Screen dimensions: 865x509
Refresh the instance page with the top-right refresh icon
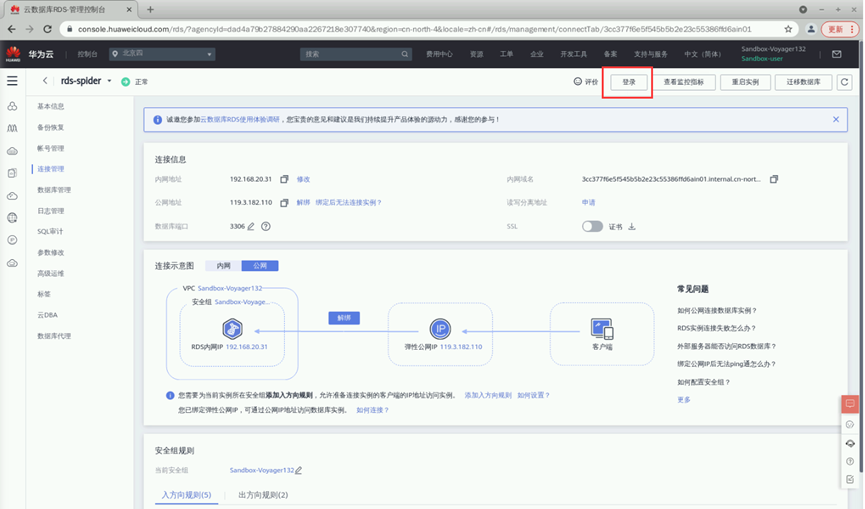pyautogui.click(x=844, y=82)
